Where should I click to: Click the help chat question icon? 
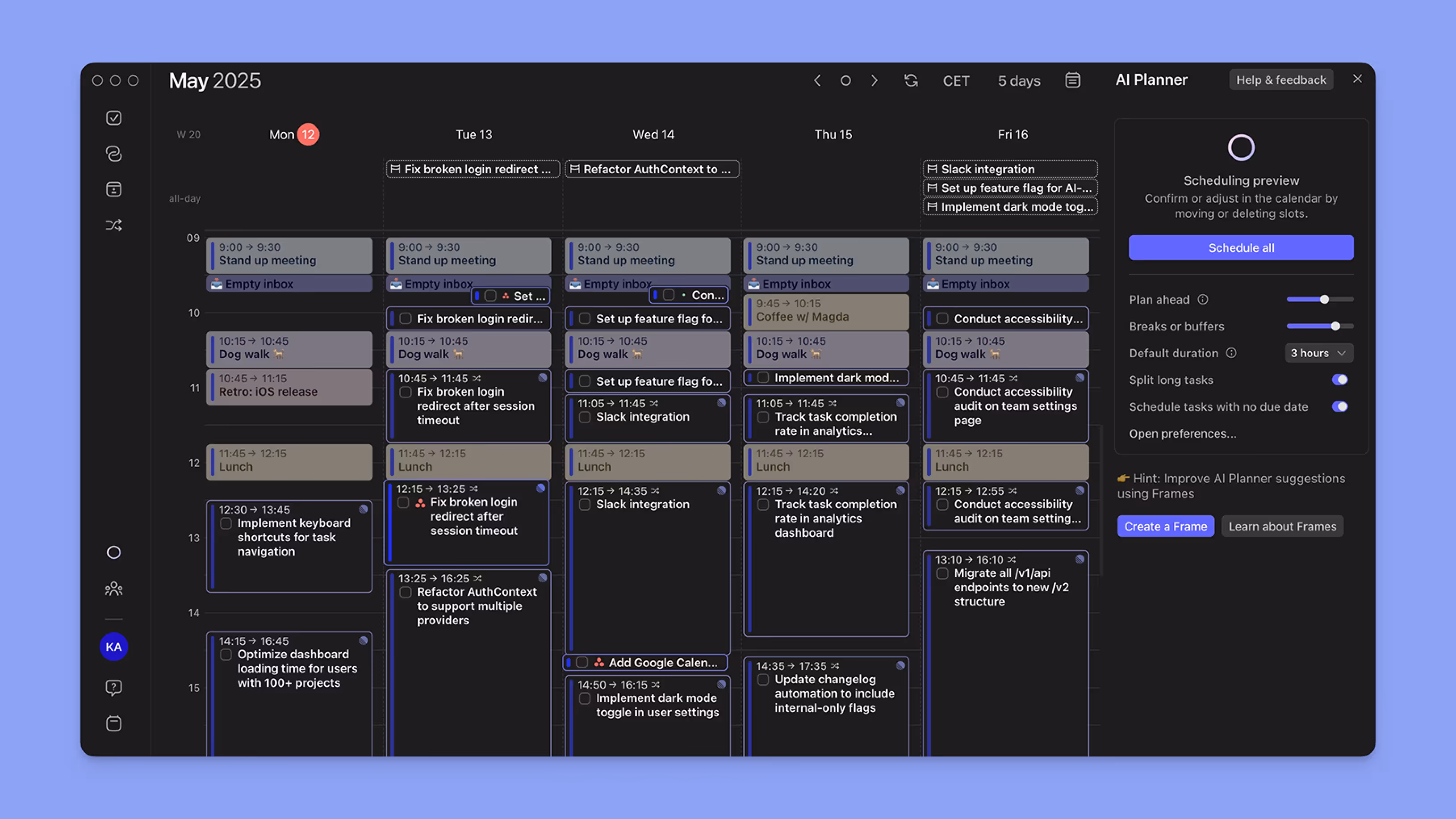(113, 687)
